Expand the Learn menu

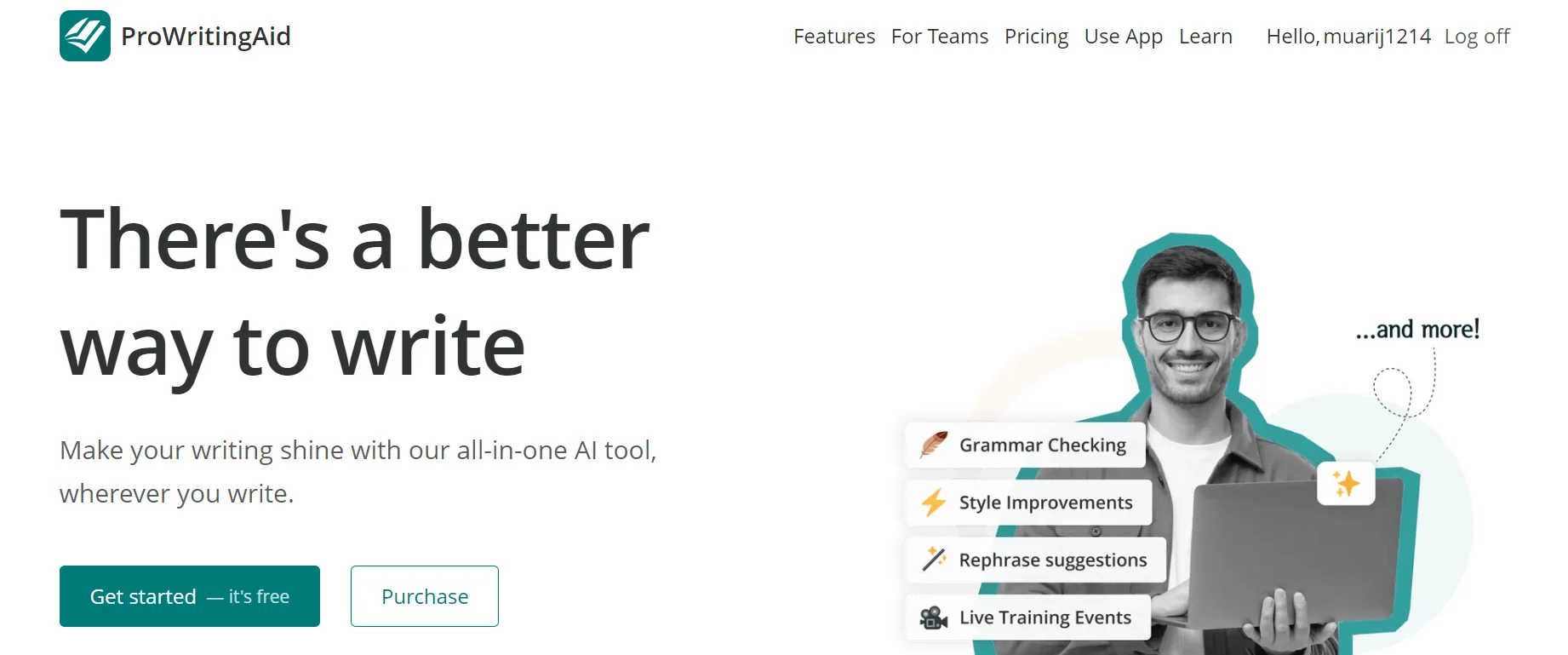coord(1205,37)
